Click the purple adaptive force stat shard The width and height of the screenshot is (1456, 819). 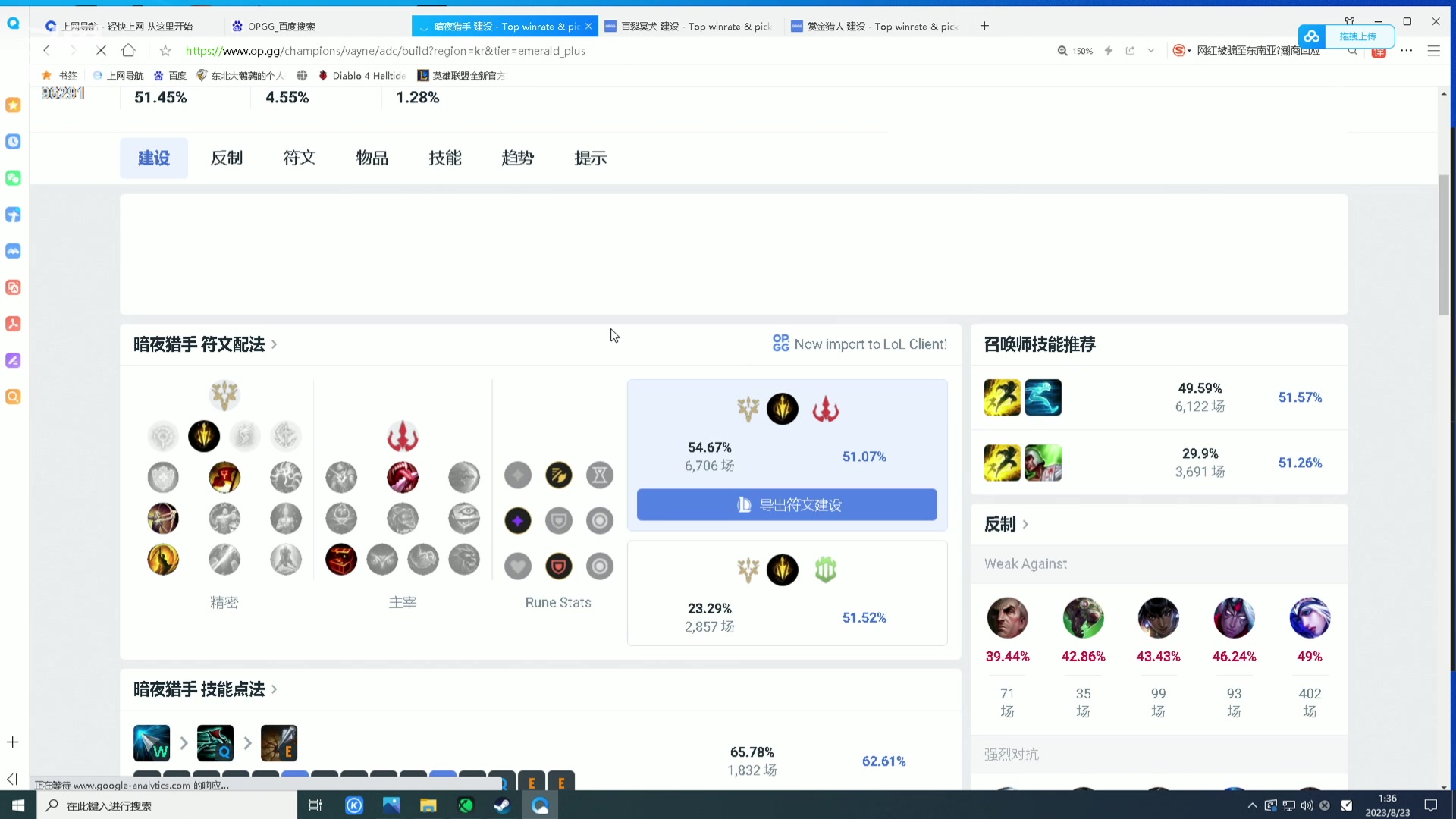(518, 521)
